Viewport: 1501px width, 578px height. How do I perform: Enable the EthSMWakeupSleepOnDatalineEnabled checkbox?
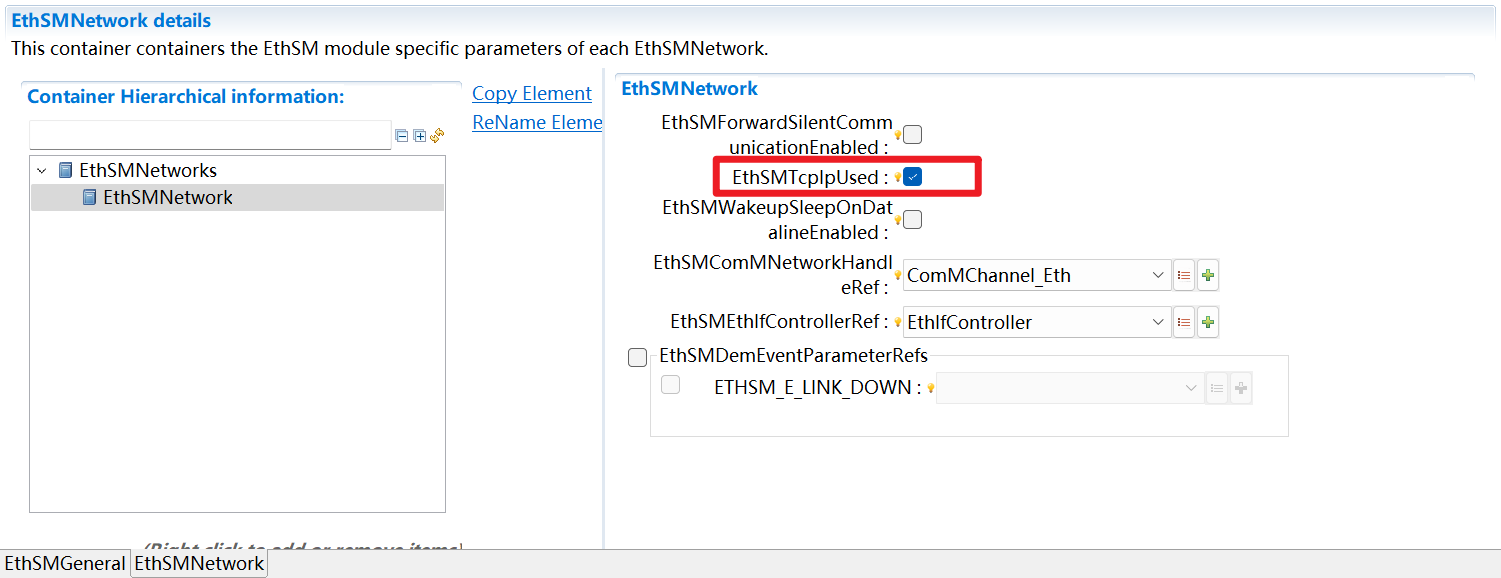tap(913, 220)
